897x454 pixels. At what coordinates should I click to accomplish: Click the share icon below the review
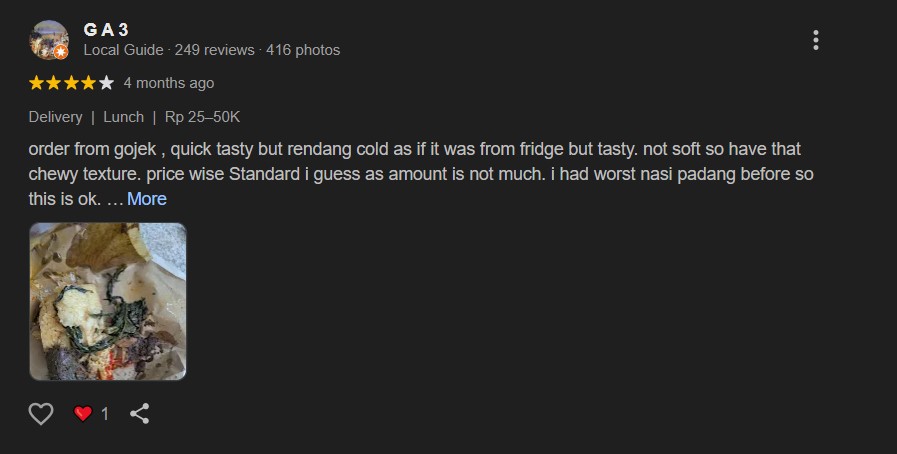coord(140,413)
